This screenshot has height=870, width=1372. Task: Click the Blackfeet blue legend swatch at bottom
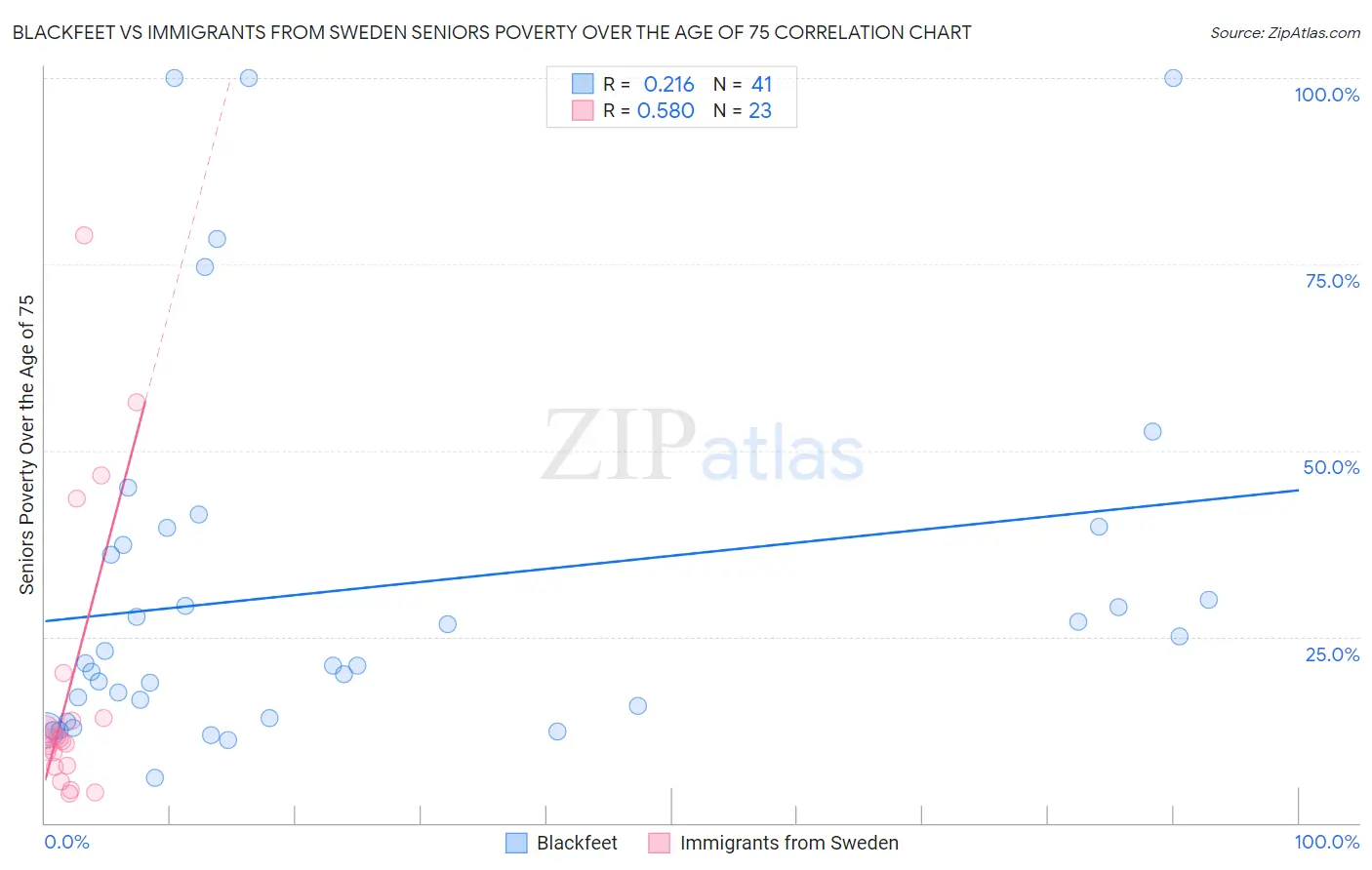pyautogui.click(x=516, y=843)
